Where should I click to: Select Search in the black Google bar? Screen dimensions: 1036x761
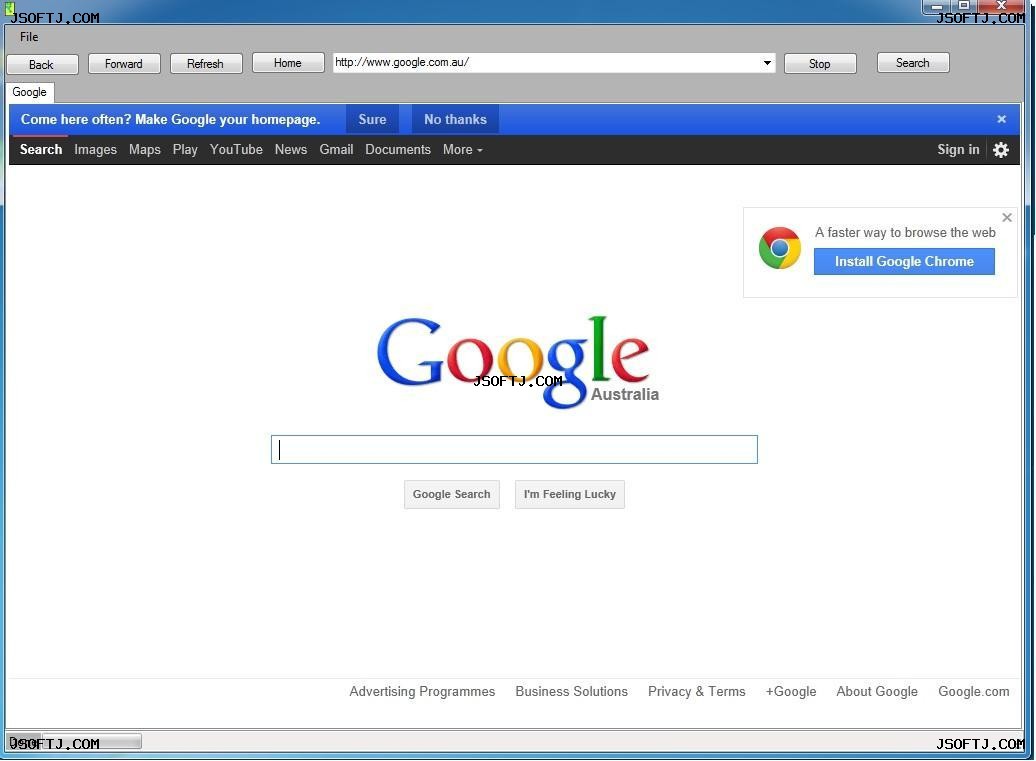[x=41, y=150]
